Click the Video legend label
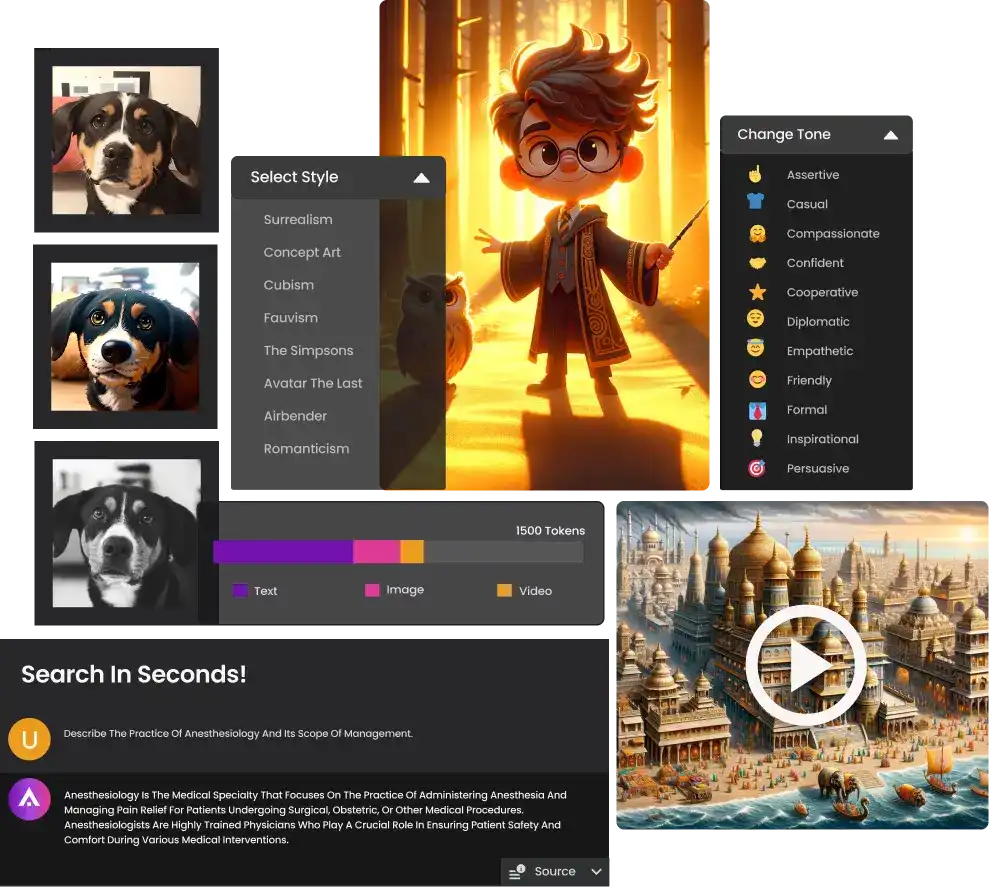Screen dimensions: 989x887 coord(535,591)
